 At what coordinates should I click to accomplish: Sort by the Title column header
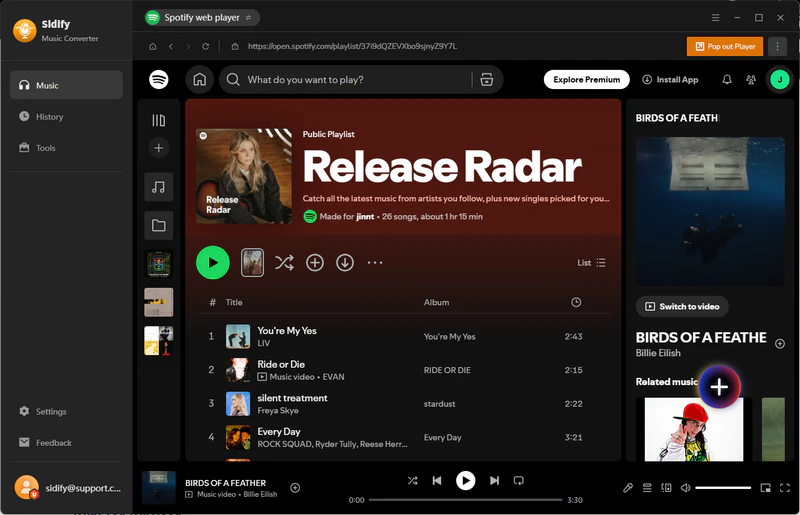tap(234, 302)
